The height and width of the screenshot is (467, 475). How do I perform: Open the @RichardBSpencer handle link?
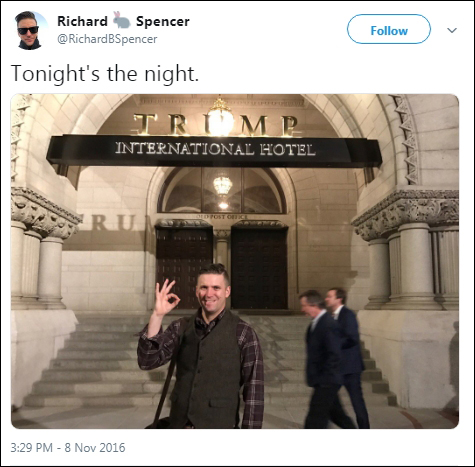(107, 39)
